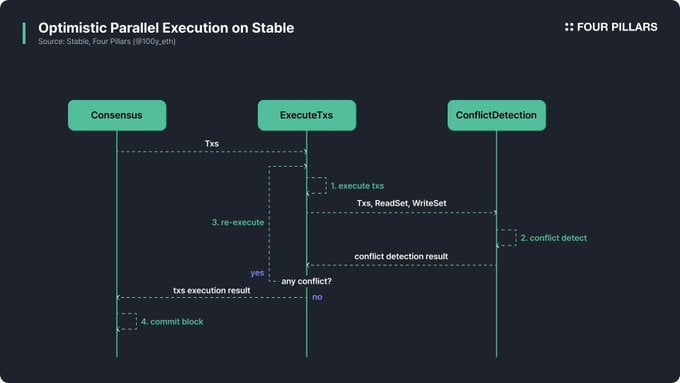
Task: Click the 'Txs' arrow label
Action: (x=212, y=144)
